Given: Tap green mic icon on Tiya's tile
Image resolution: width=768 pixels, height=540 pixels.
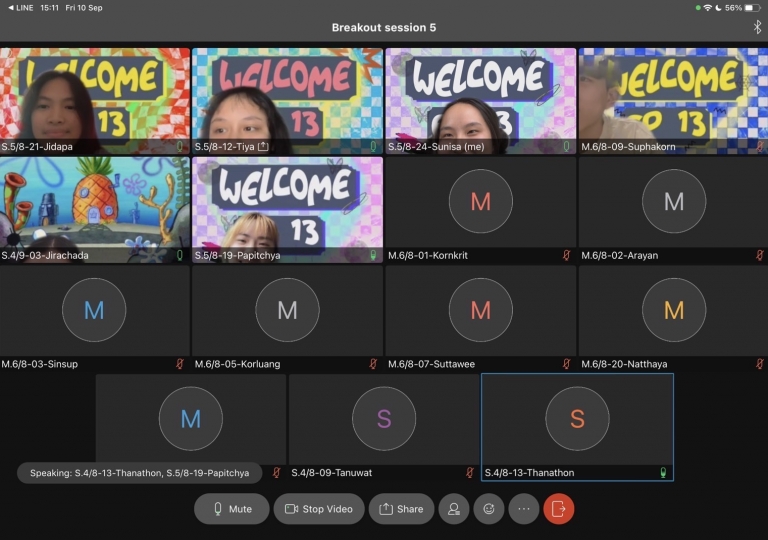Looking at the screenshot, I should (x=373, y=146).
